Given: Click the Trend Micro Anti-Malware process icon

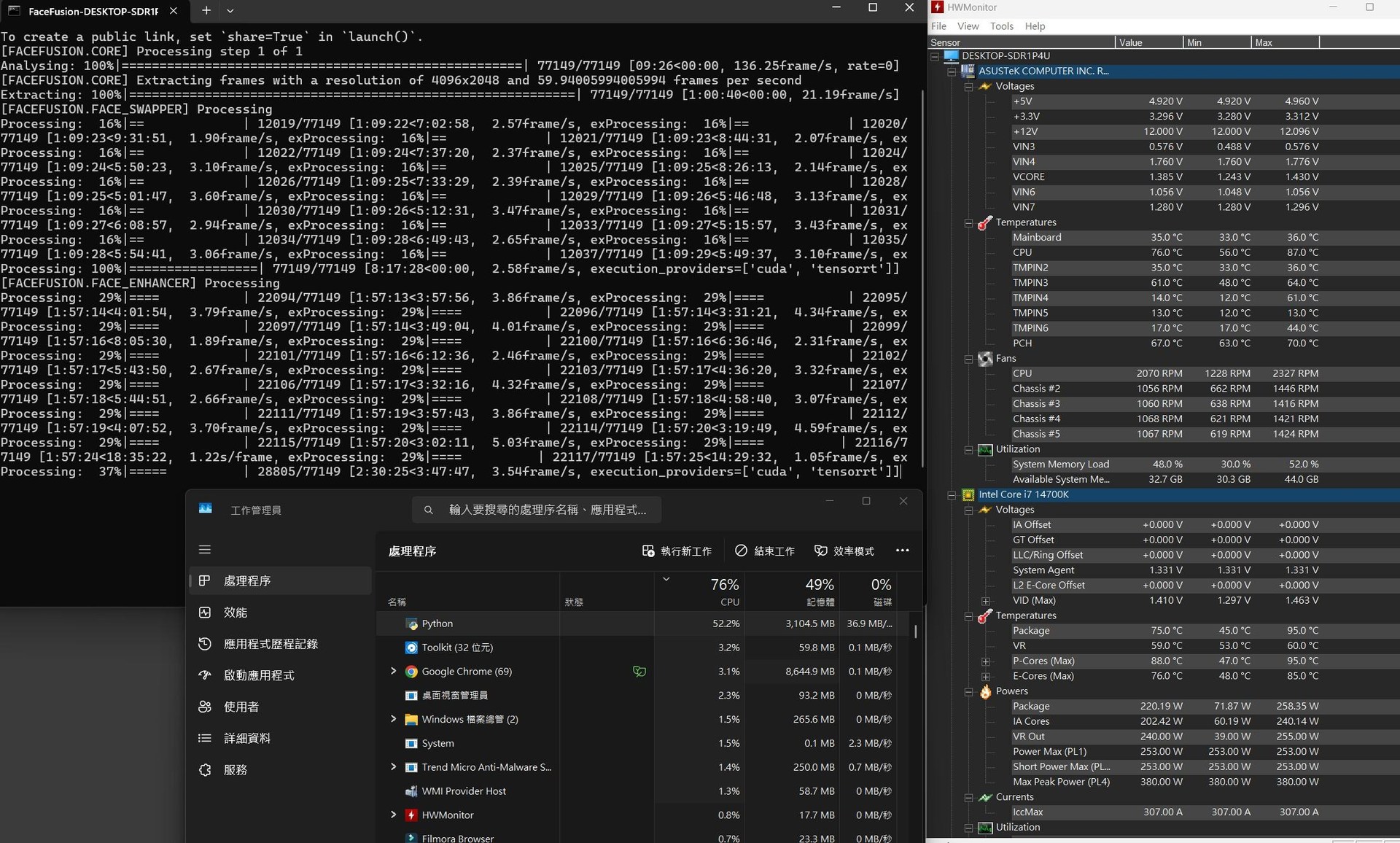Looking at the screenshot, I should coord(411,767).
